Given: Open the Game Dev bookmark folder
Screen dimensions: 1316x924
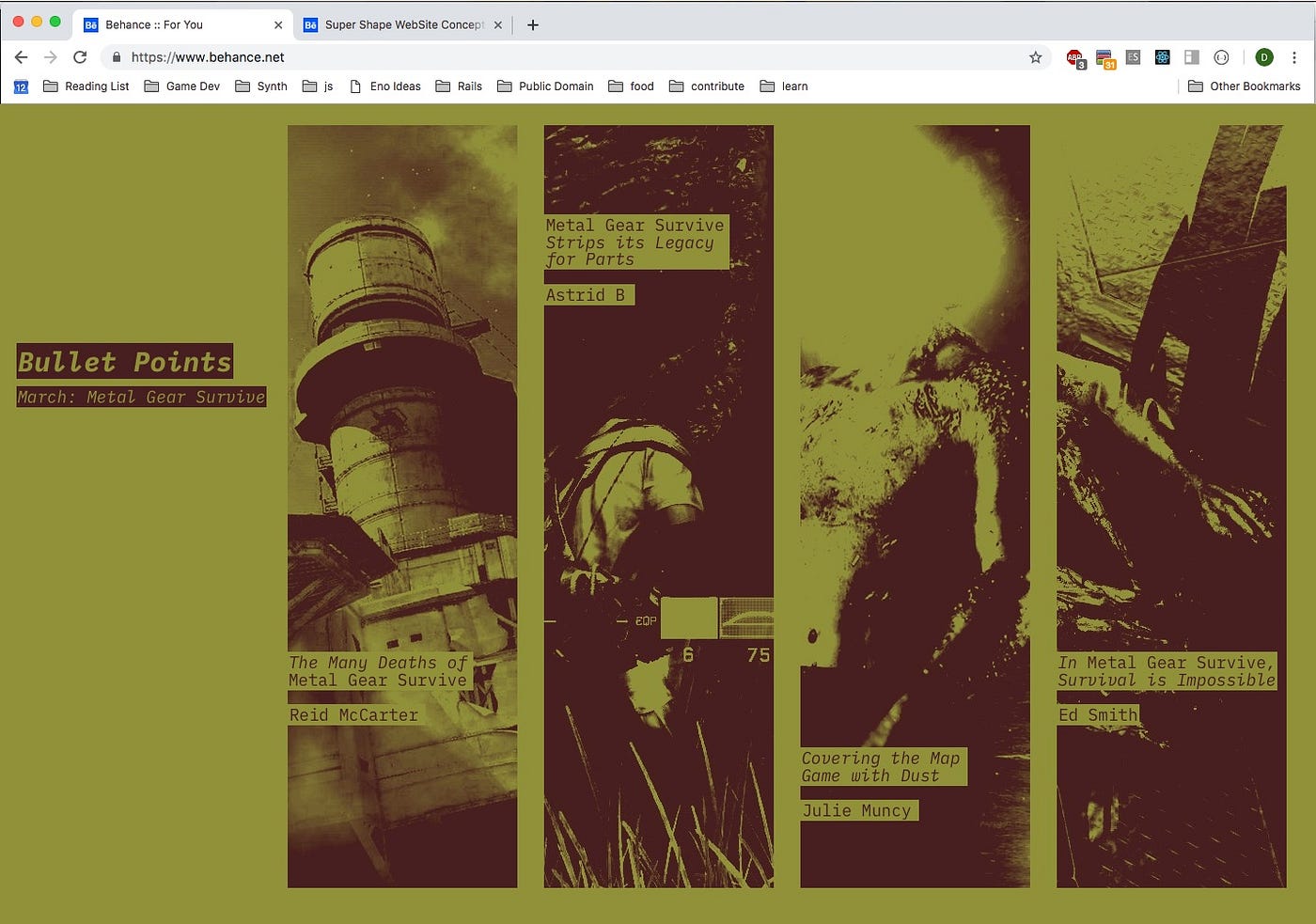Looking at the screenshot, I should [x=182, y=86].
